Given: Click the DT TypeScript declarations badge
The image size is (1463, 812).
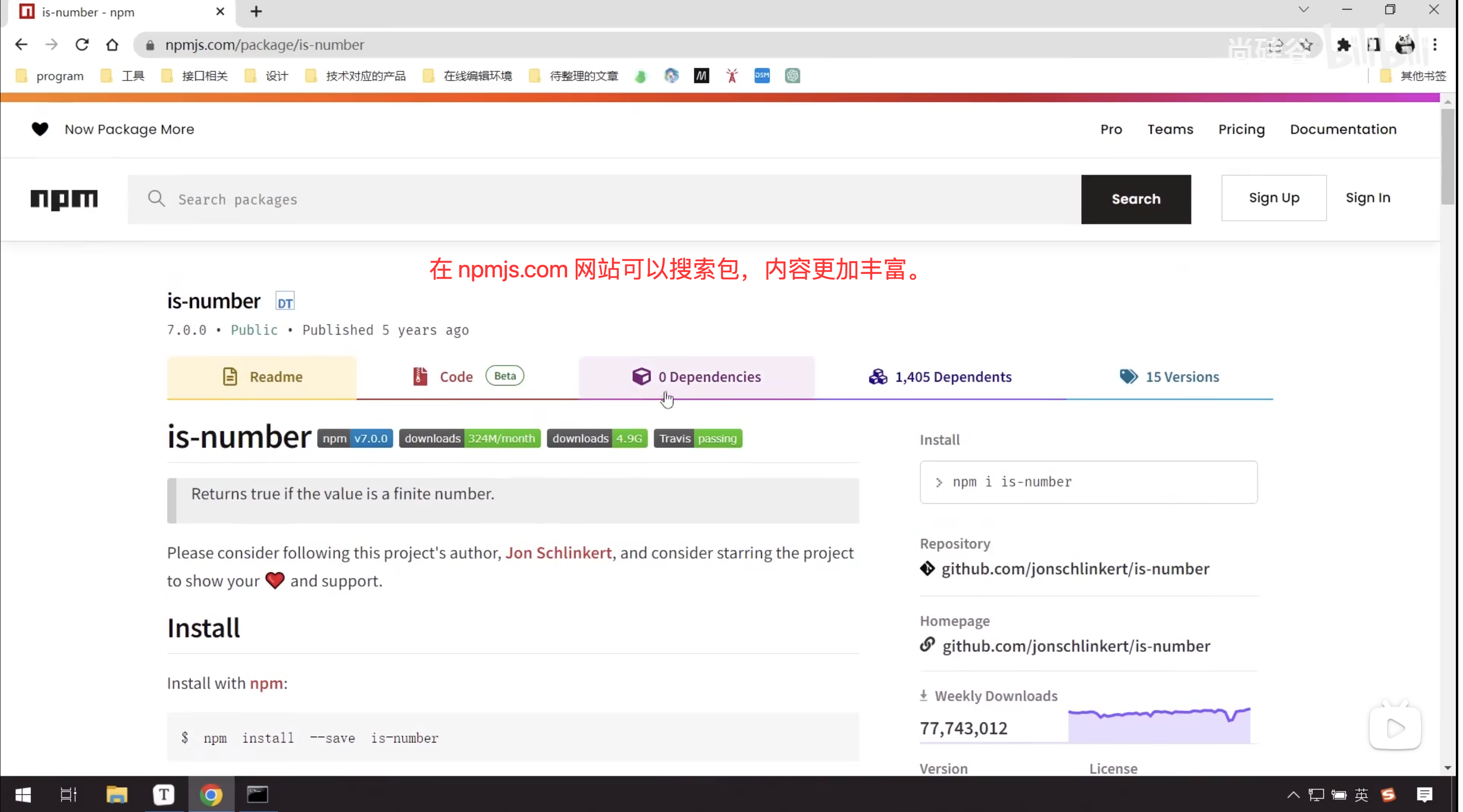Looking at the screenshot, I should (x=284, y=302).
